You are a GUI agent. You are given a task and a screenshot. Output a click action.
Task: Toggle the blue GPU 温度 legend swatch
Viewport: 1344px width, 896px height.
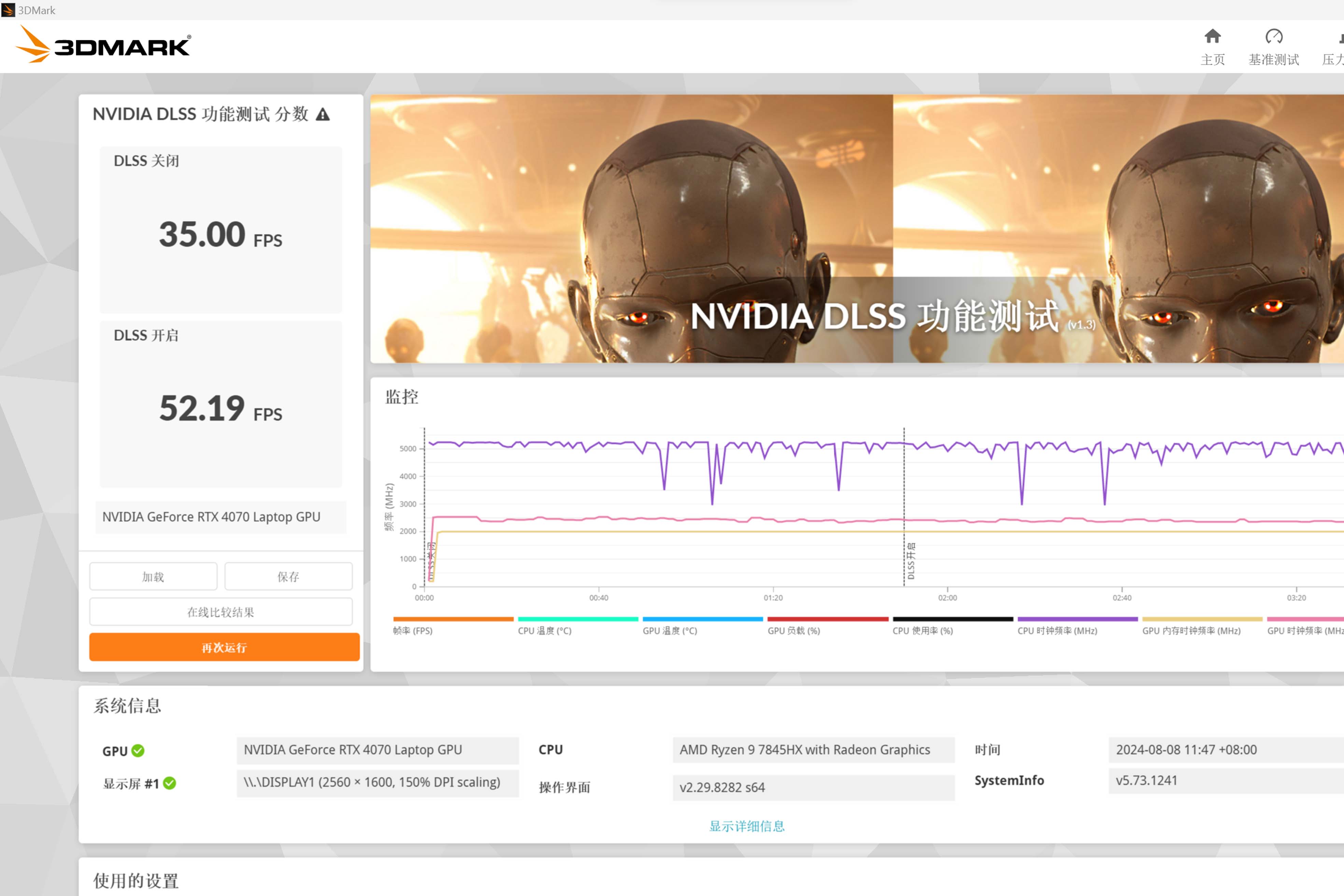pos(703,619)
